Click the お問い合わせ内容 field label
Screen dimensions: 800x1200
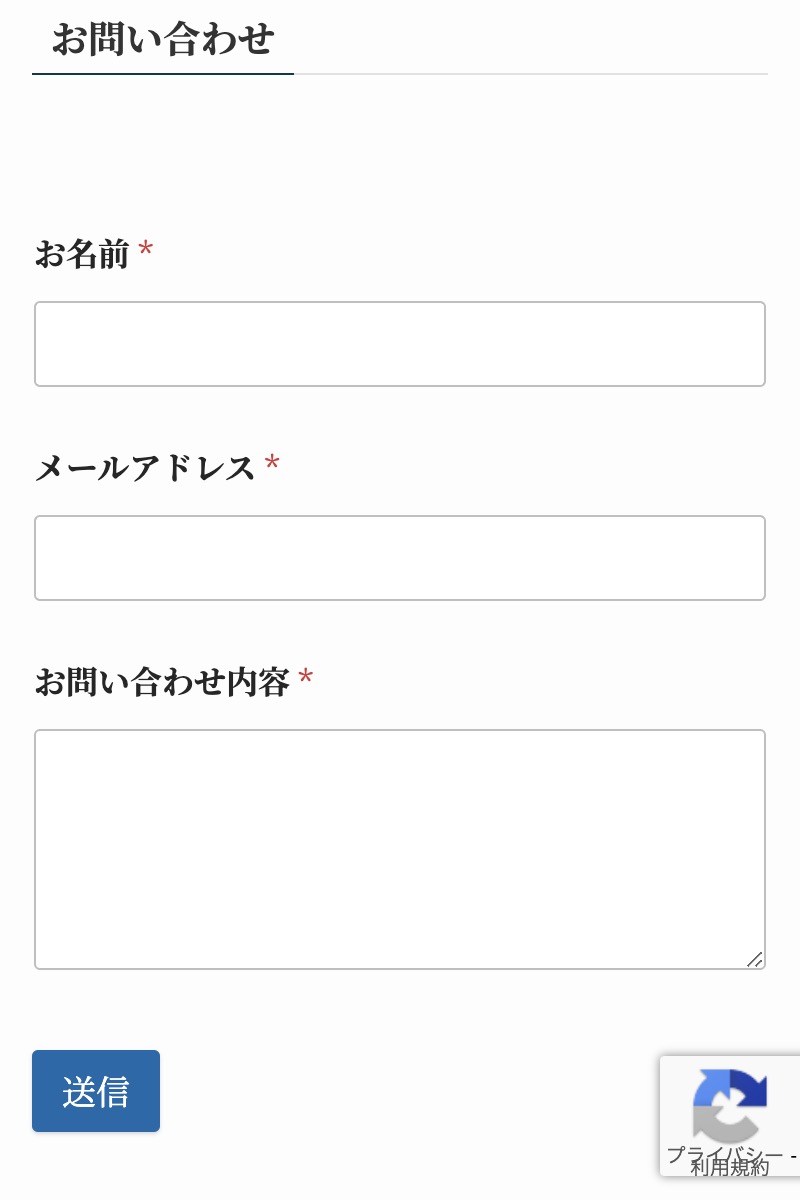(162, 683)
